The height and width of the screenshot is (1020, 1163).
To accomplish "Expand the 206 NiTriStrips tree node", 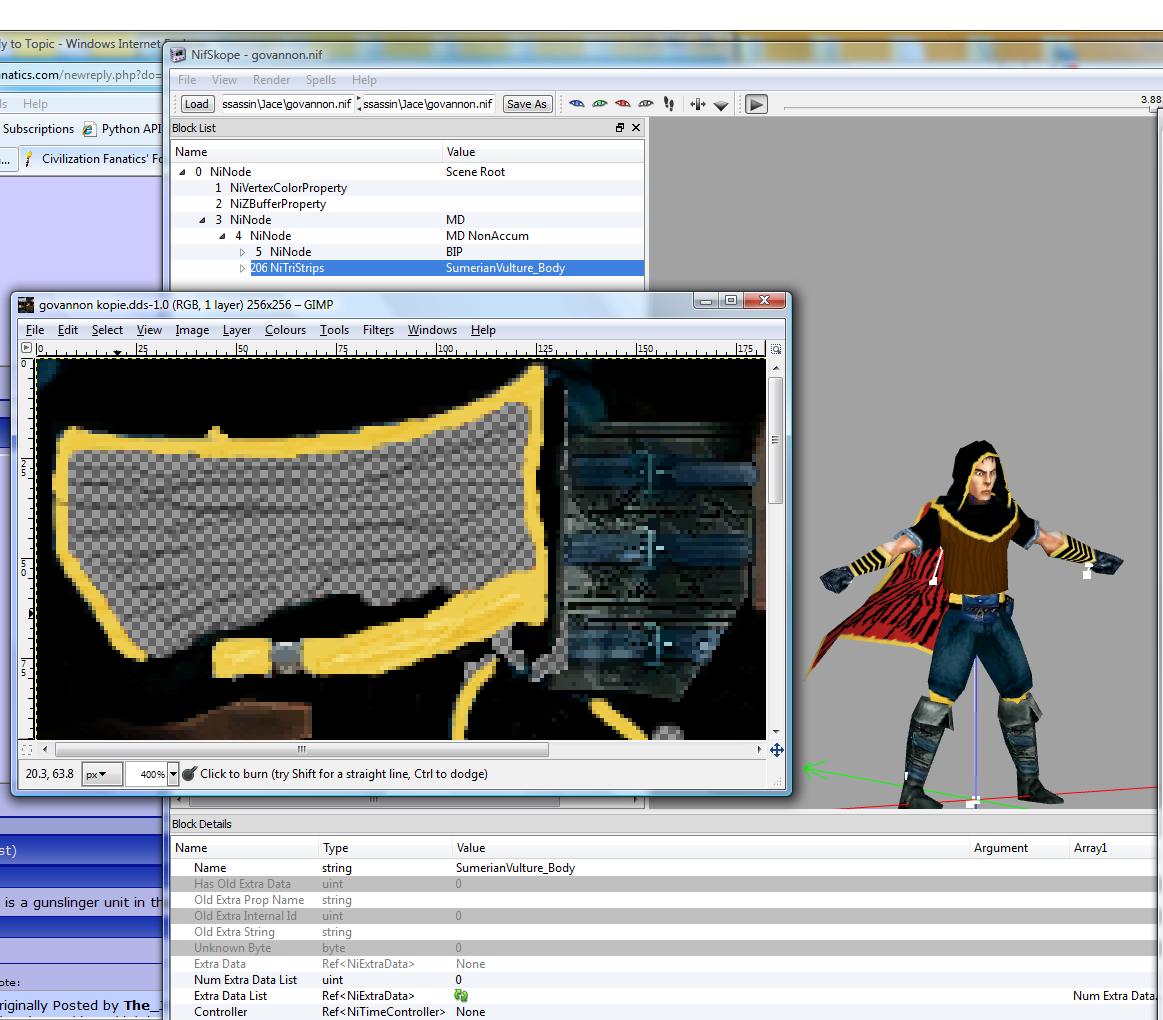I will tap(243, 269).
